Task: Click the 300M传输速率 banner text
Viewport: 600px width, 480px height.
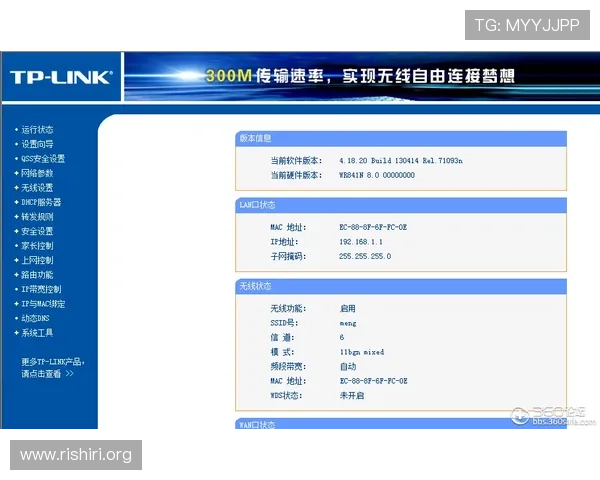Action: 360,76
